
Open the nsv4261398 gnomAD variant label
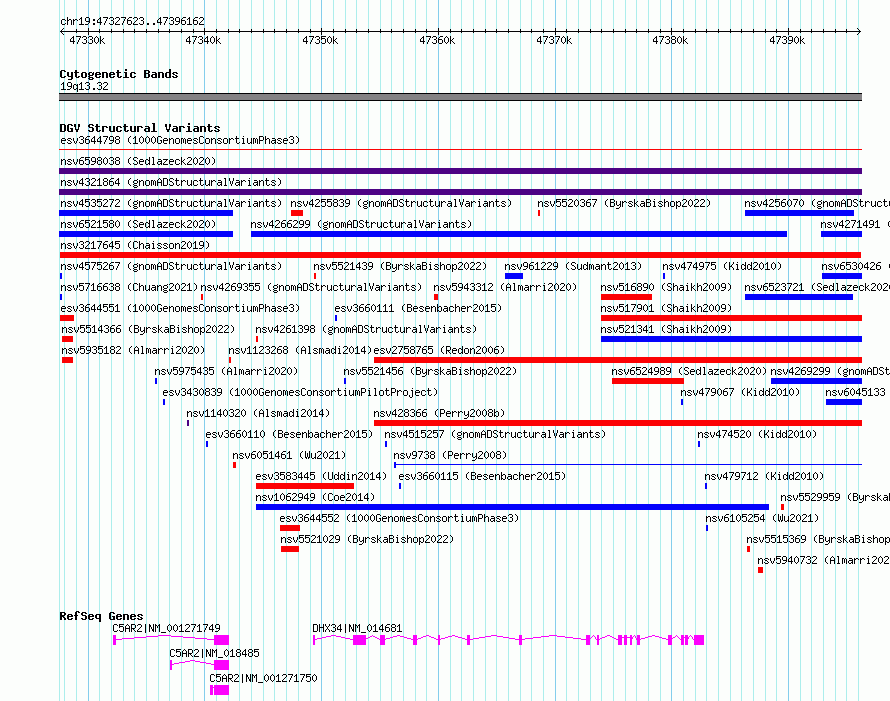(x=366, y=329)
